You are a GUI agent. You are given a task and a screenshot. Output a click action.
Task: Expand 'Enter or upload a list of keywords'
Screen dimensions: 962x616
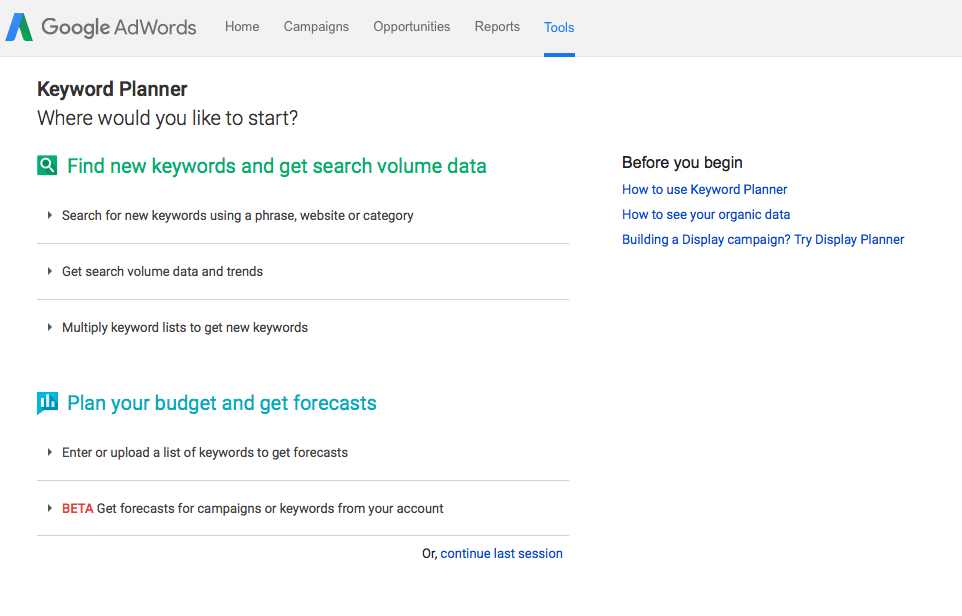pos(204,452)
